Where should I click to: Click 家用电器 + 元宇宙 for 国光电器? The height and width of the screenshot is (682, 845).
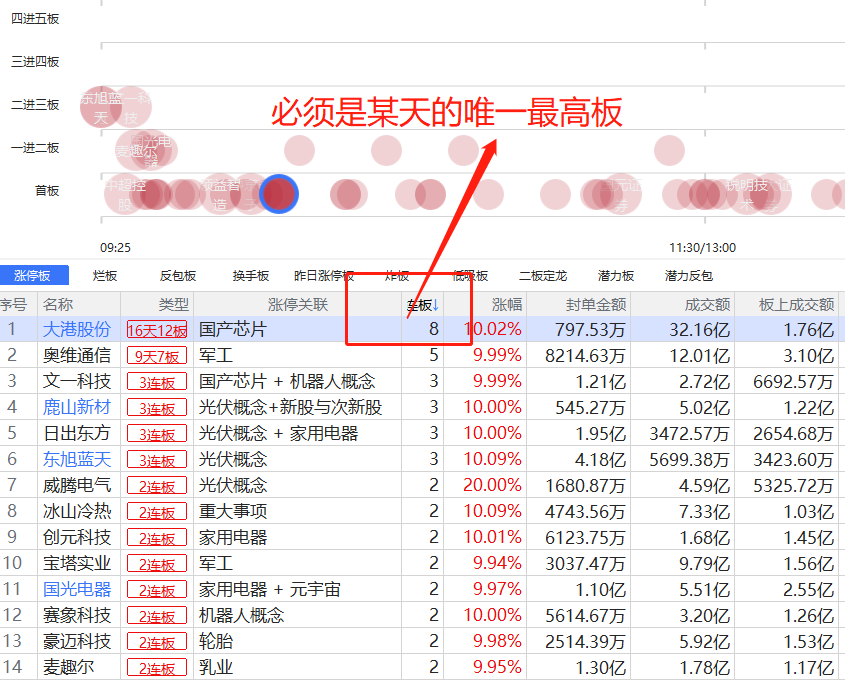pyautogui.click(x=269, y=589)
